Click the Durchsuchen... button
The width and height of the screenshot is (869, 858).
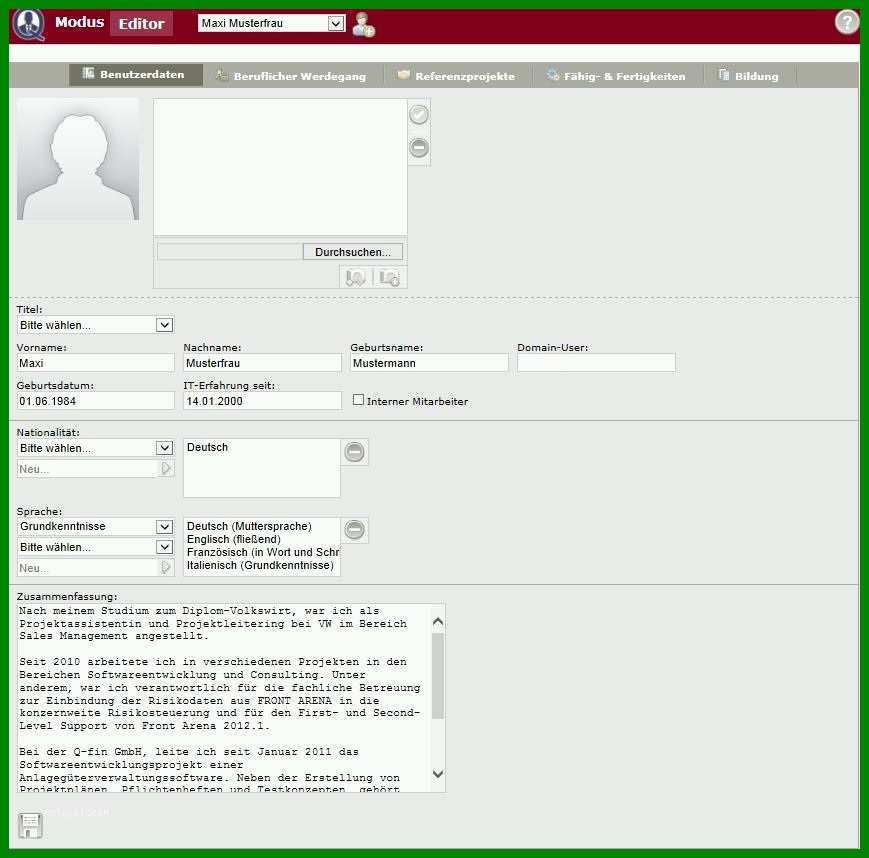(x=352, y=252)
